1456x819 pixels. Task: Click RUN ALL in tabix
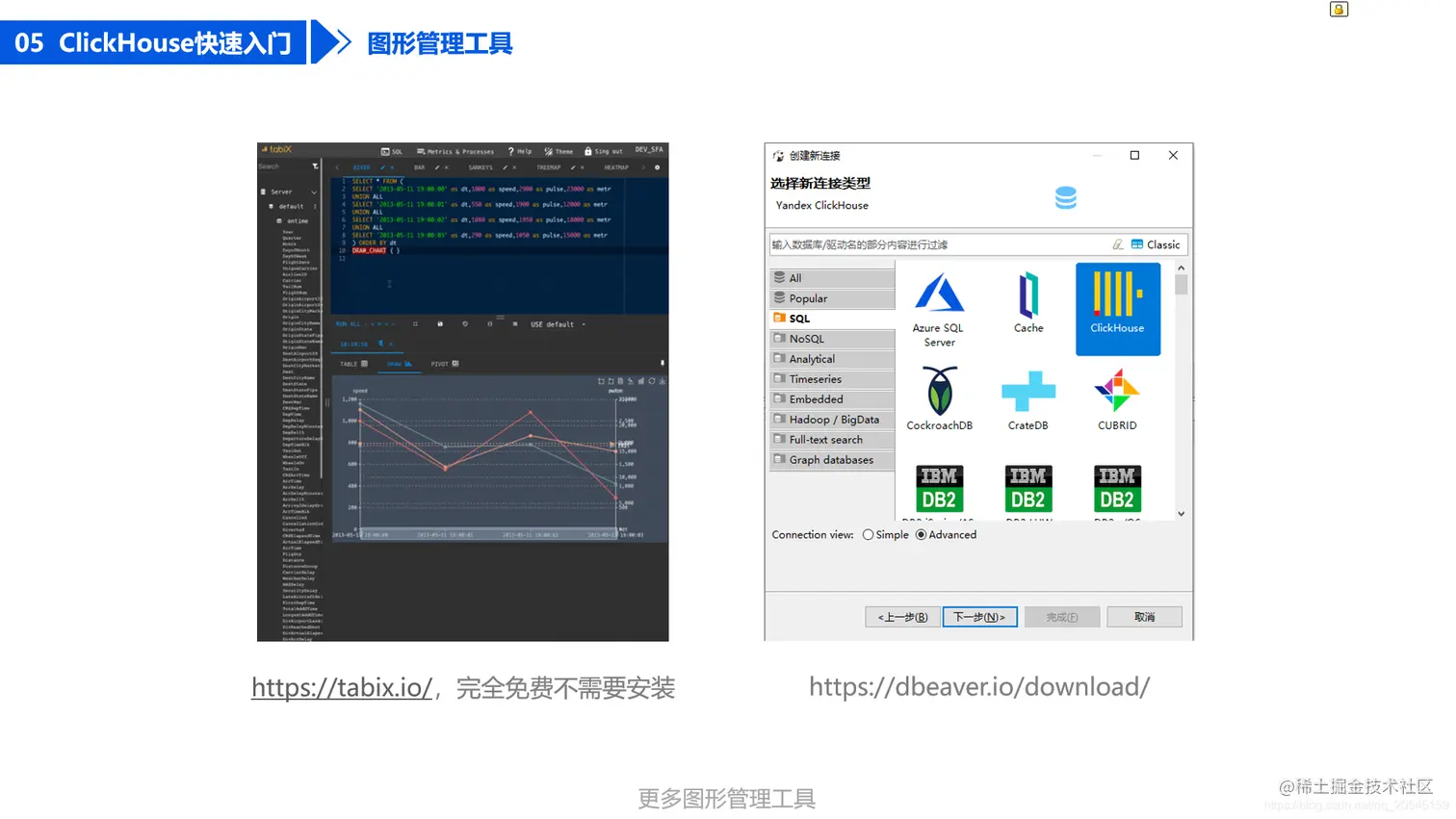(348, 324)
